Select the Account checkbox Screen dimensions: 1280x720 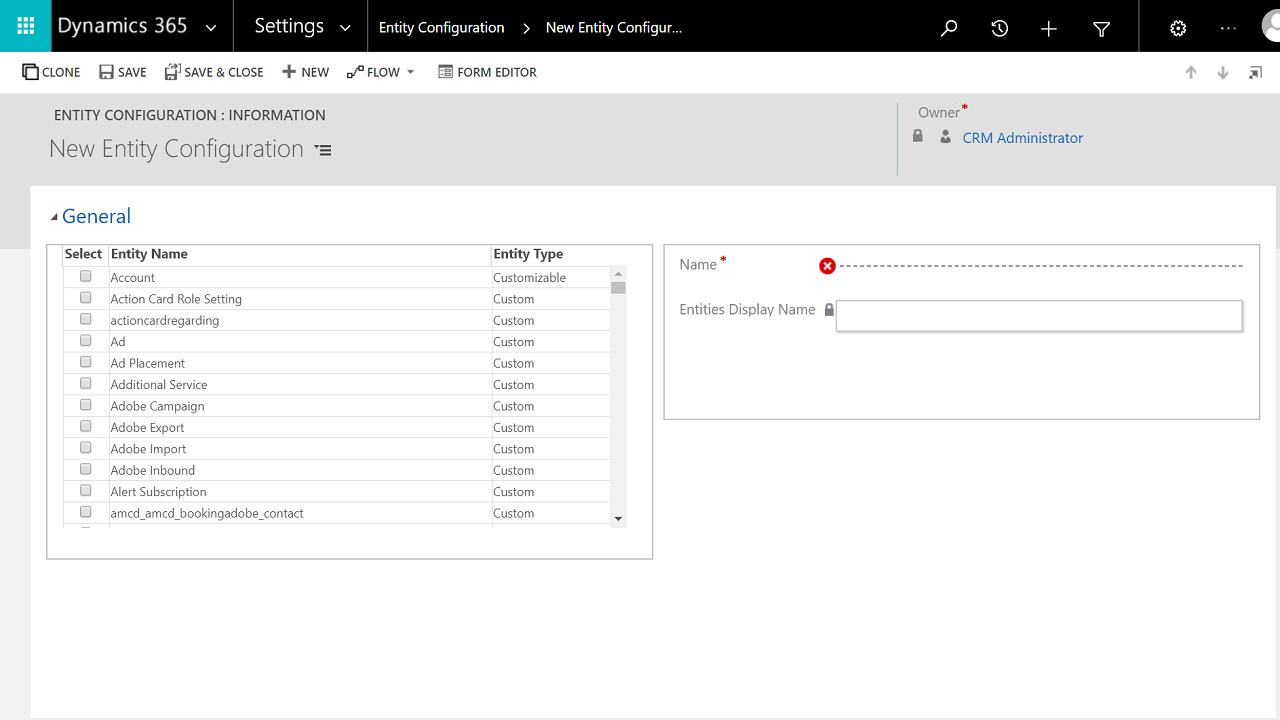click(86, 276)
